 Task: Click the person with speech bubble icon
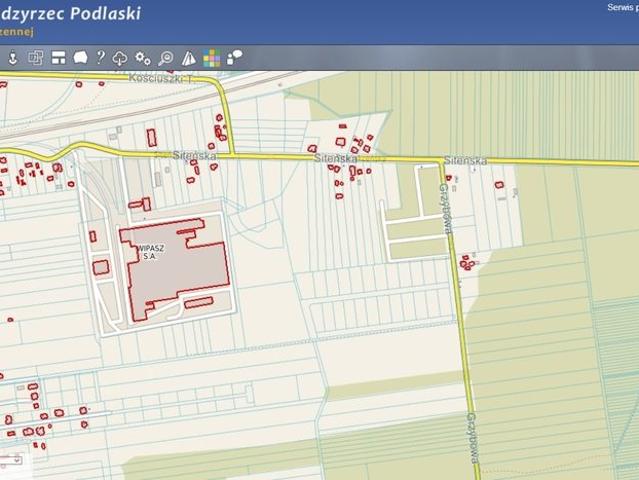[235, 58]
